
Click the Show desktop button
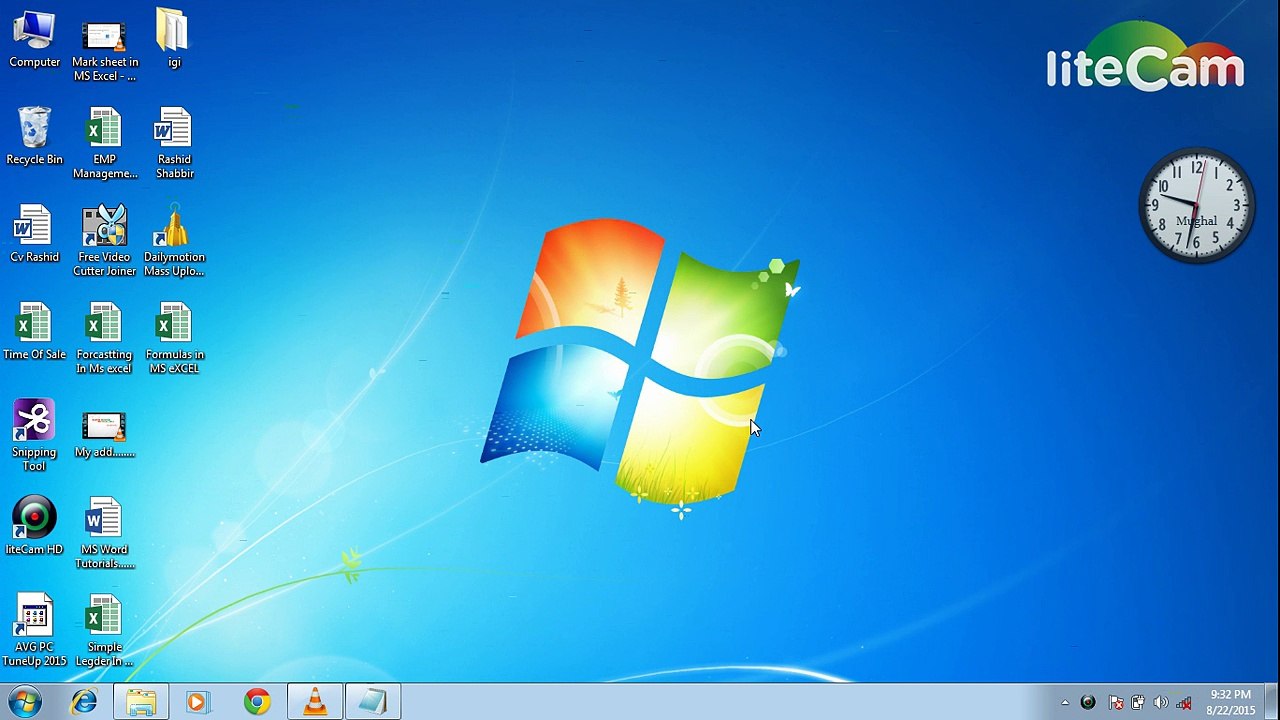(1272, 702)
